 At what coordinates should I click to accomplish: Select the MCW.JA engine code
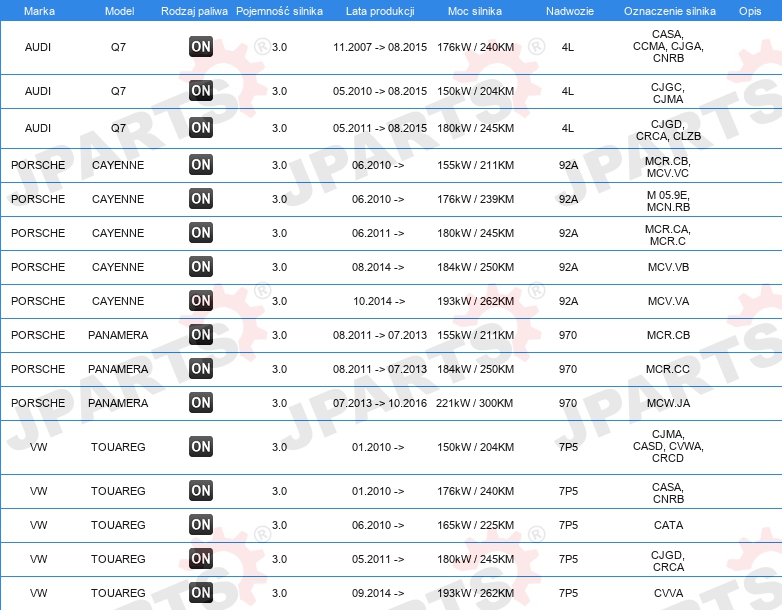(668, 403)
